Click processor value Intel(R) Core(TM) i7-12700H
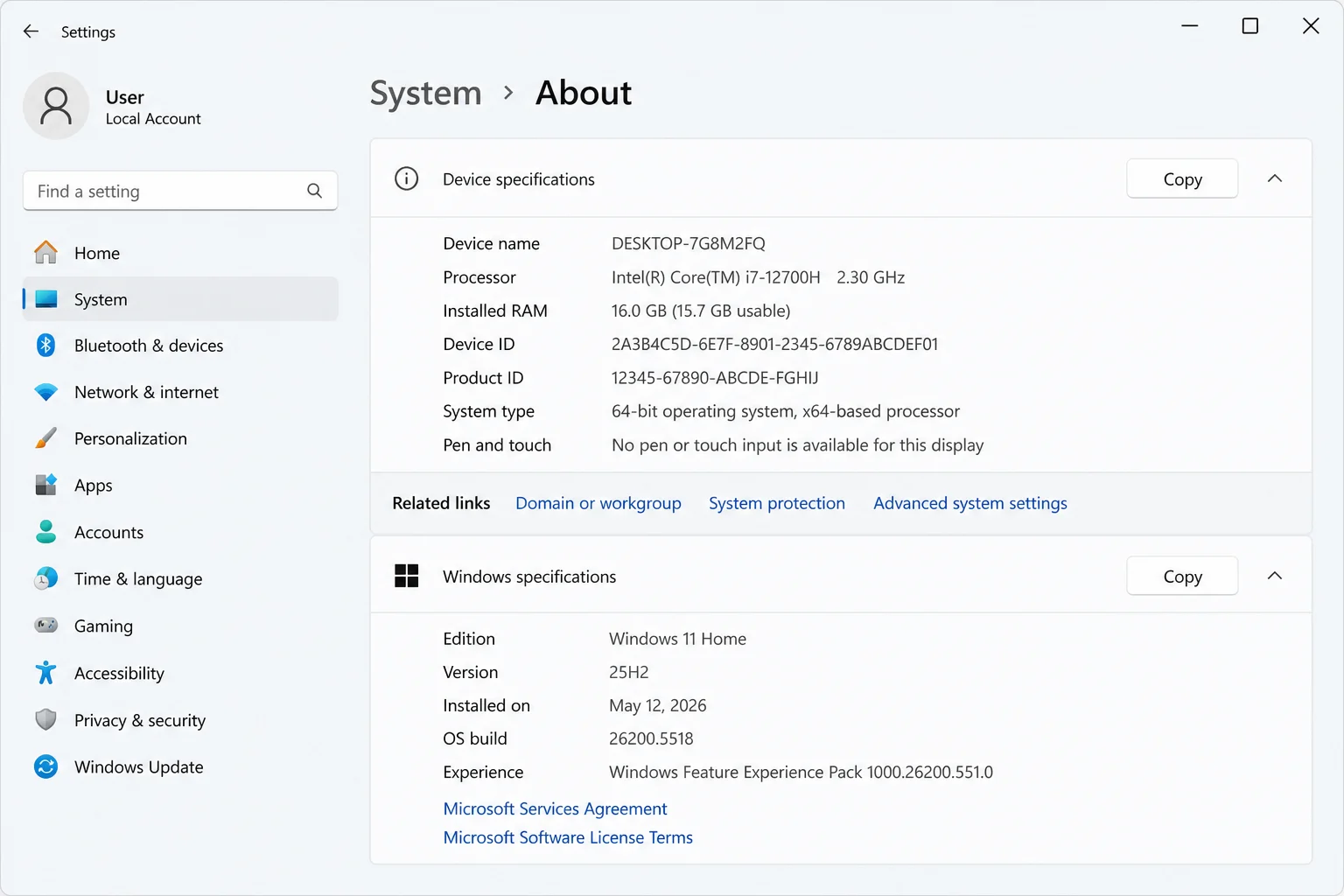The width and height of the screenshot is (1344, 896). [716, 276]
